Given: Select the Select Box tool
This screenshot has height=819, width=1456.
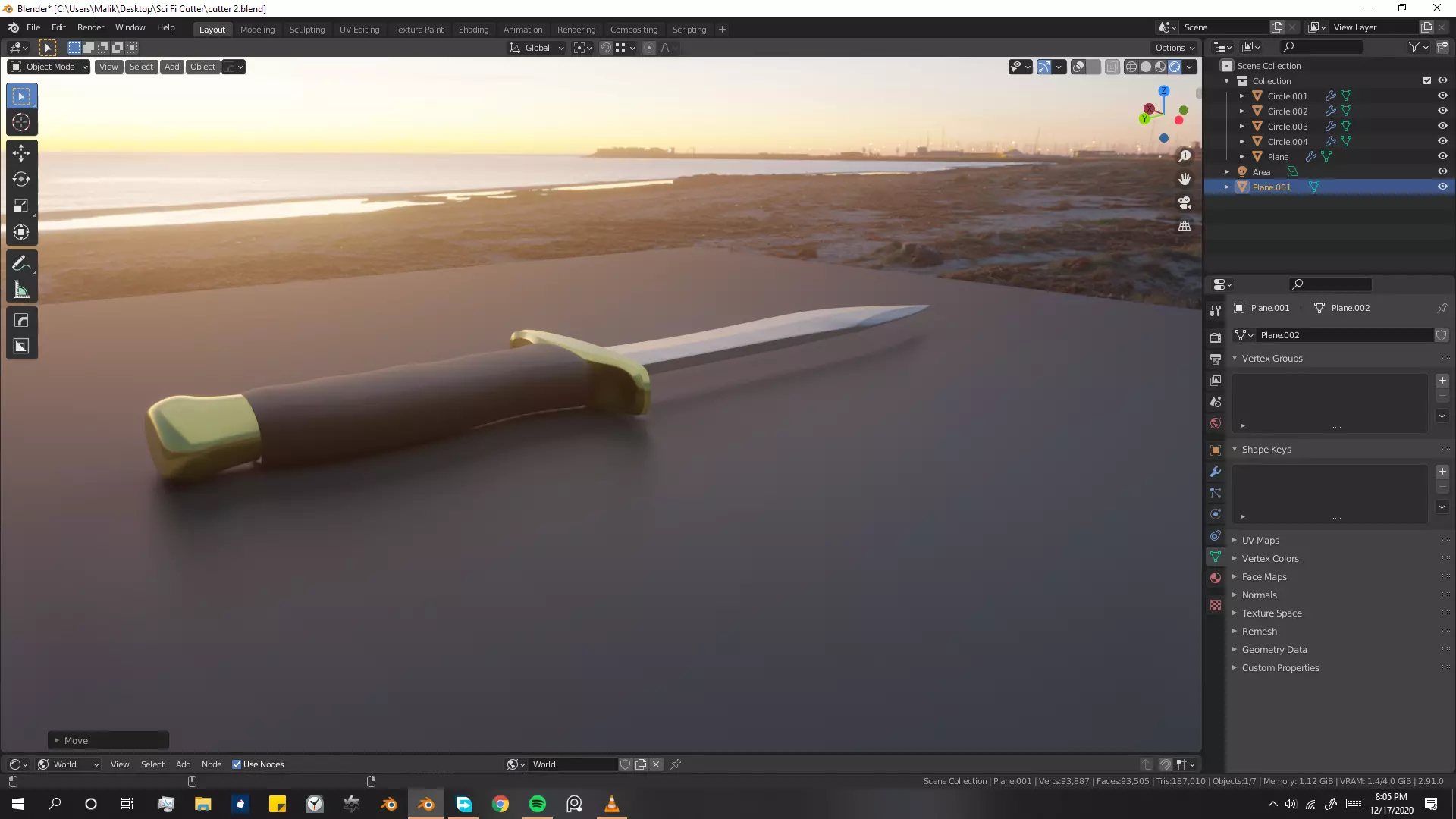Looking at the screenshot, I should point(21,96).
